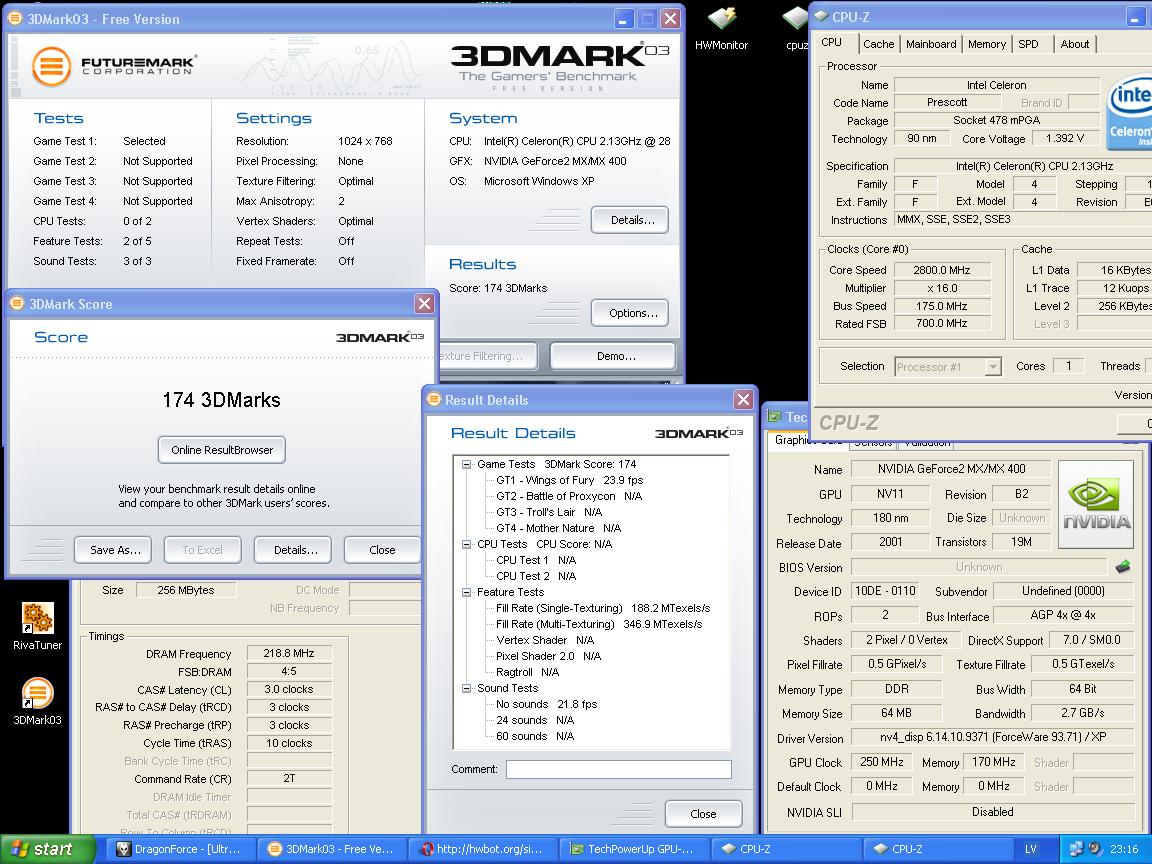Select the GT2 - Battle of Proxycon row

click(569, 497)
